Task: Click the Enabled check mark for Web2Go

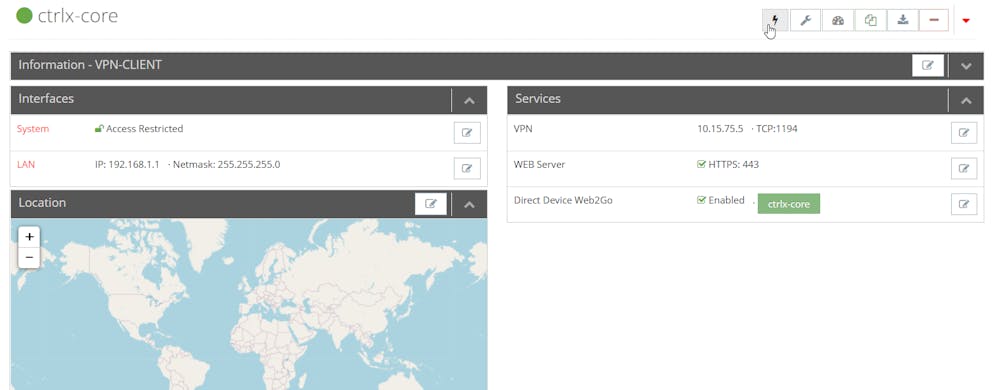Action: (701, 200)
